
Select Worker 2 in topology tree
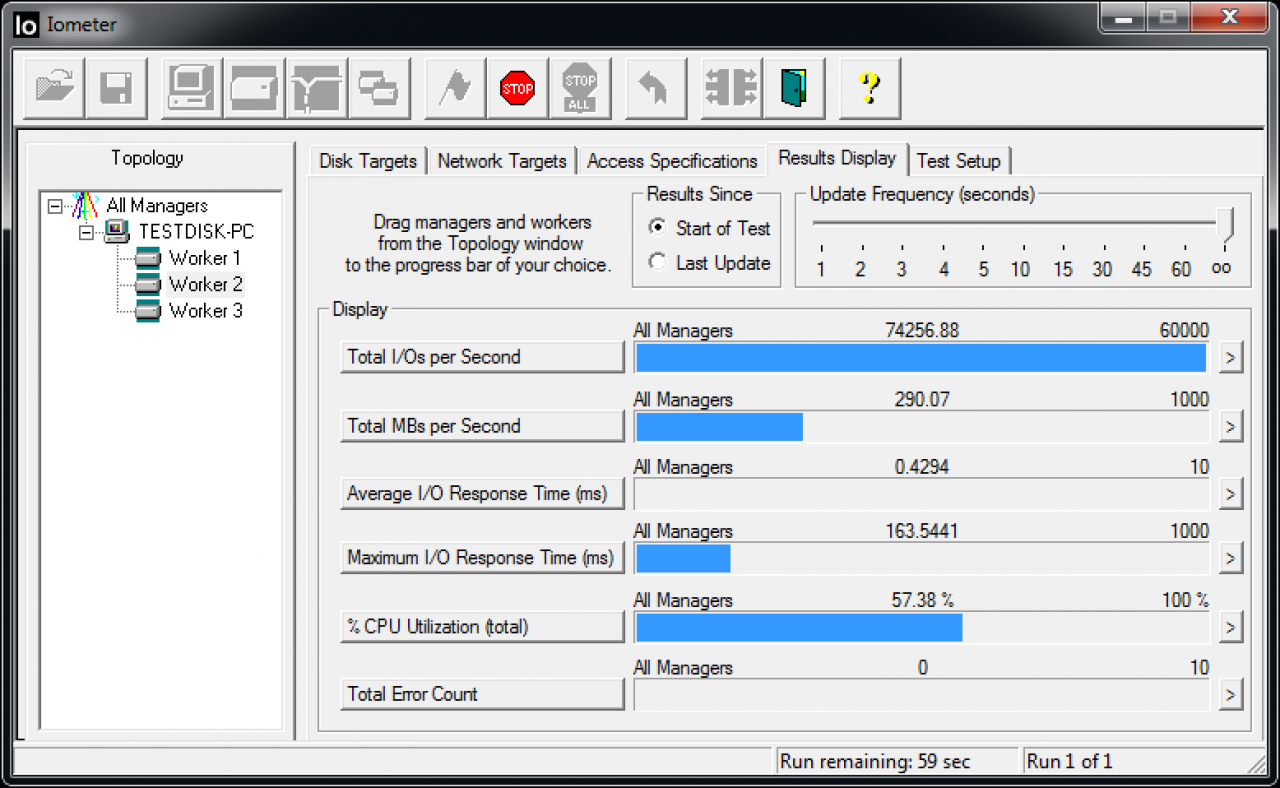[206, 285]
